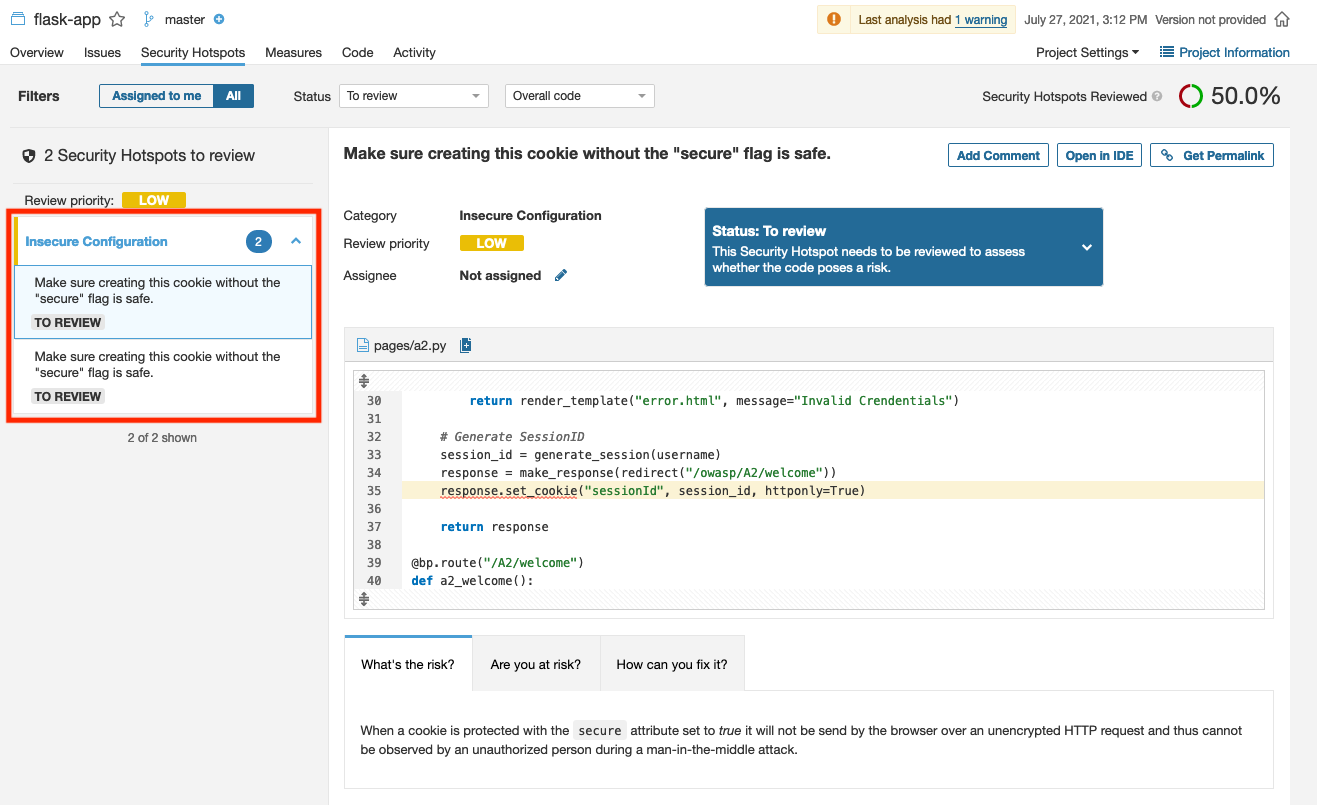Click the flask-app project name

coord(67,19)
